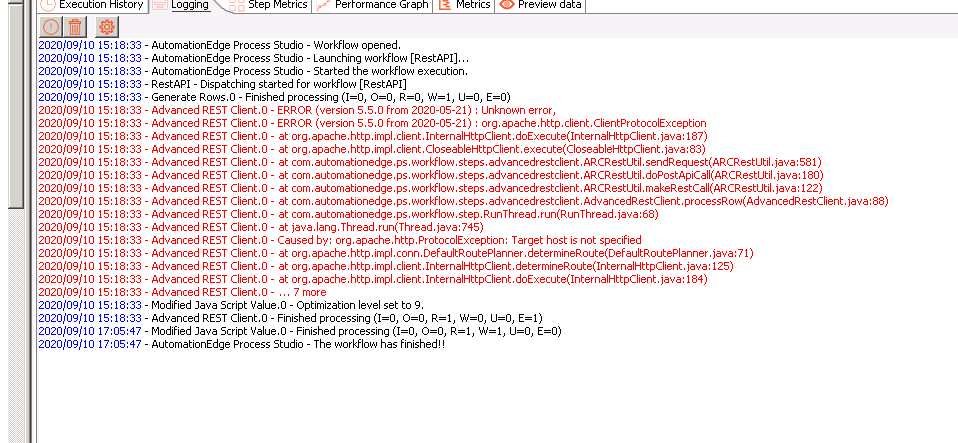The image size is (958, 443).
Task: Select the Generate Rows.0 Finished processing line
Action: [x=274, y=97]
